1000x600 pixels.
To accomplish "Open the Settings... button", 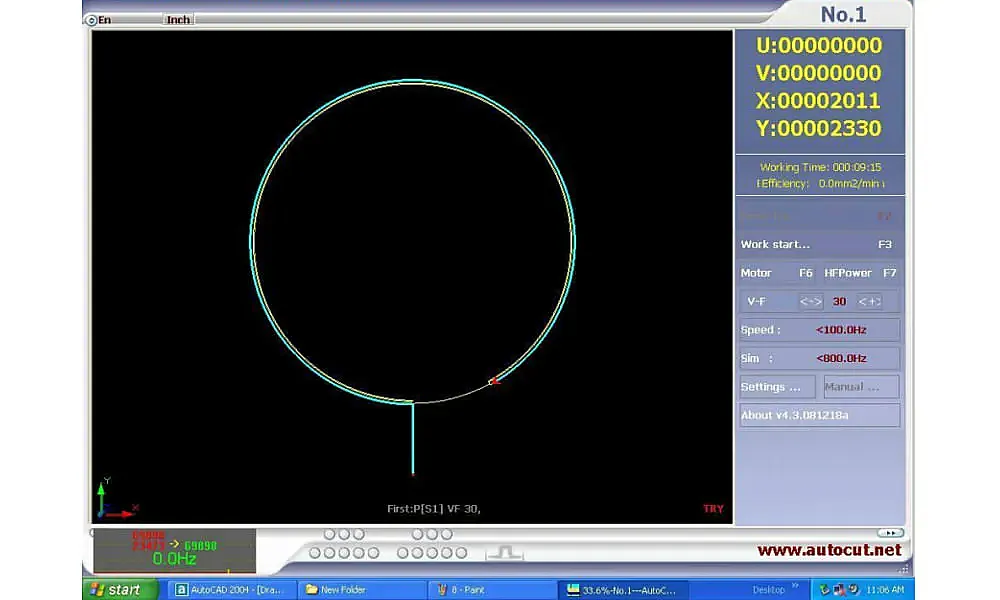I will coord(777,387).
